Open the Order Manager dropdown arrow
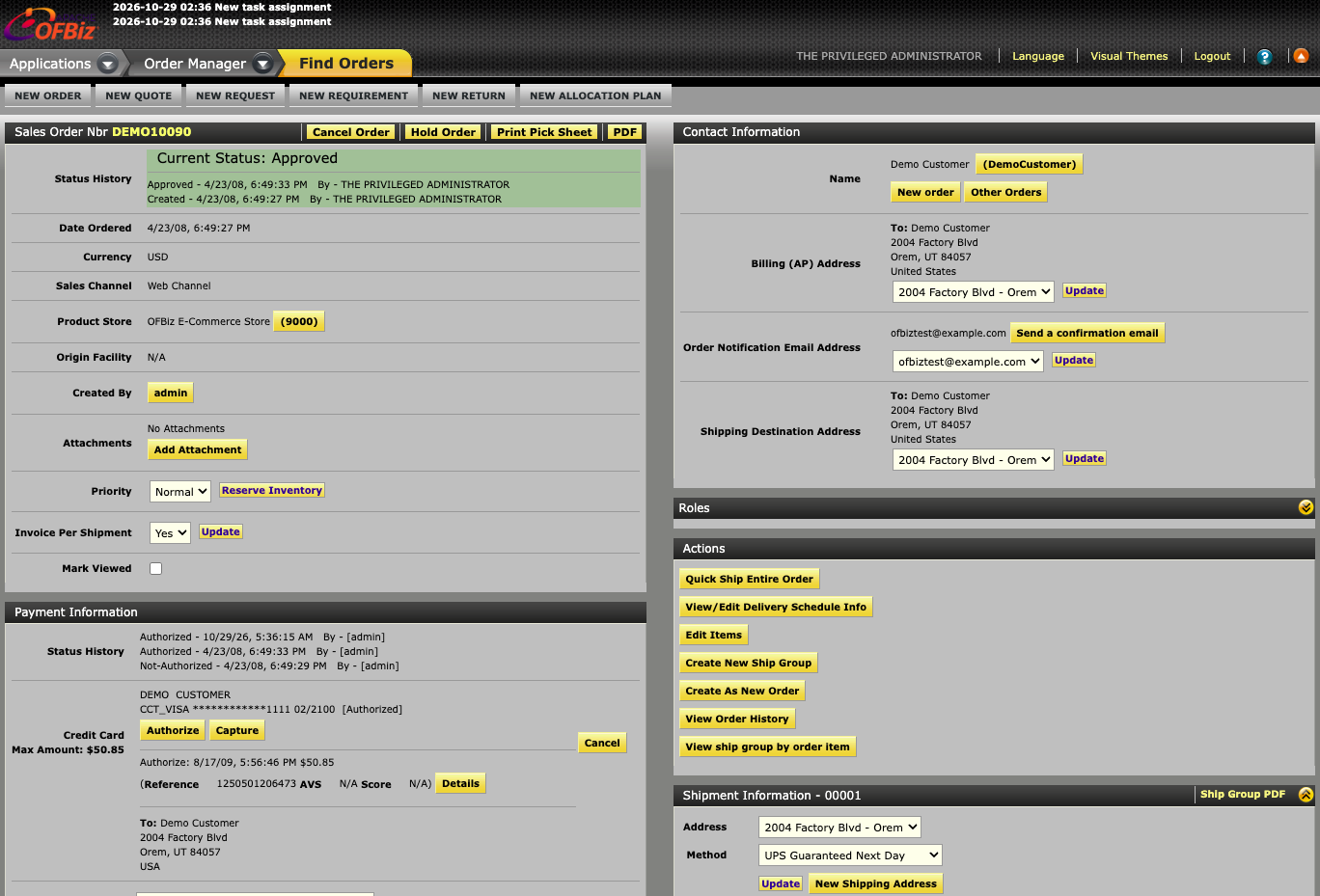The height and width of the screenshot is (896, 1320). pyautogui.click(x=262, y=64)
